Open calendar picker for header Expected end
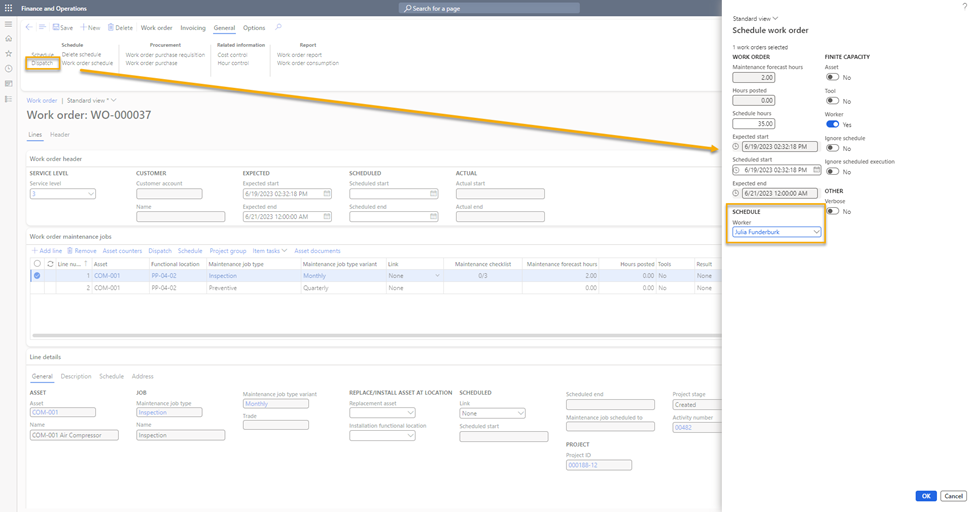The image size is (974, 512). (327, 217)
